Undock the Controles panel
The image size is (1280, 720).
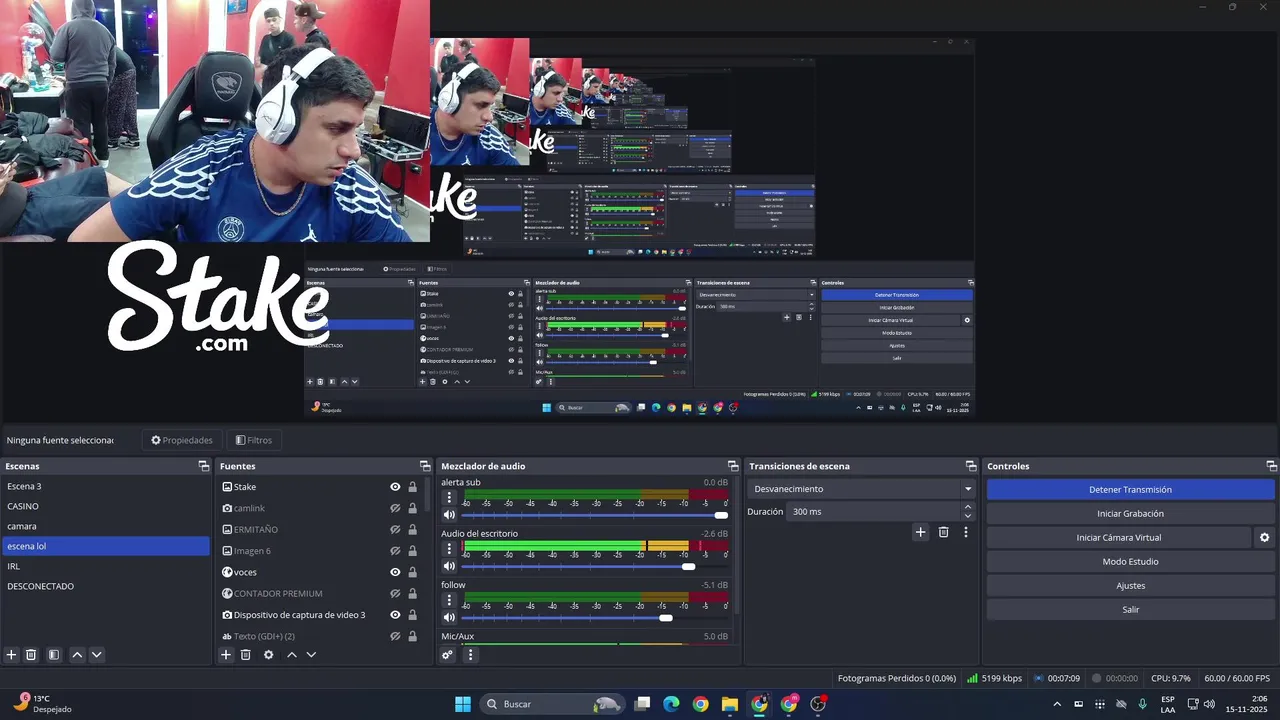(1272, 466)
